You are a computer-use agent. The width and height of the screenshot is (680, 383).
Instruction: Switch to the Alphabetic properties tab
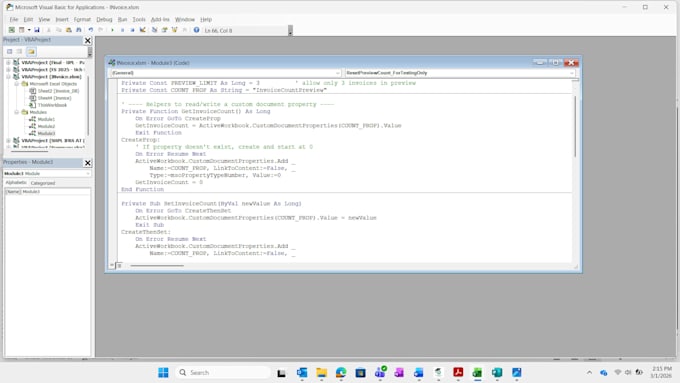click(x=16, y=183)
